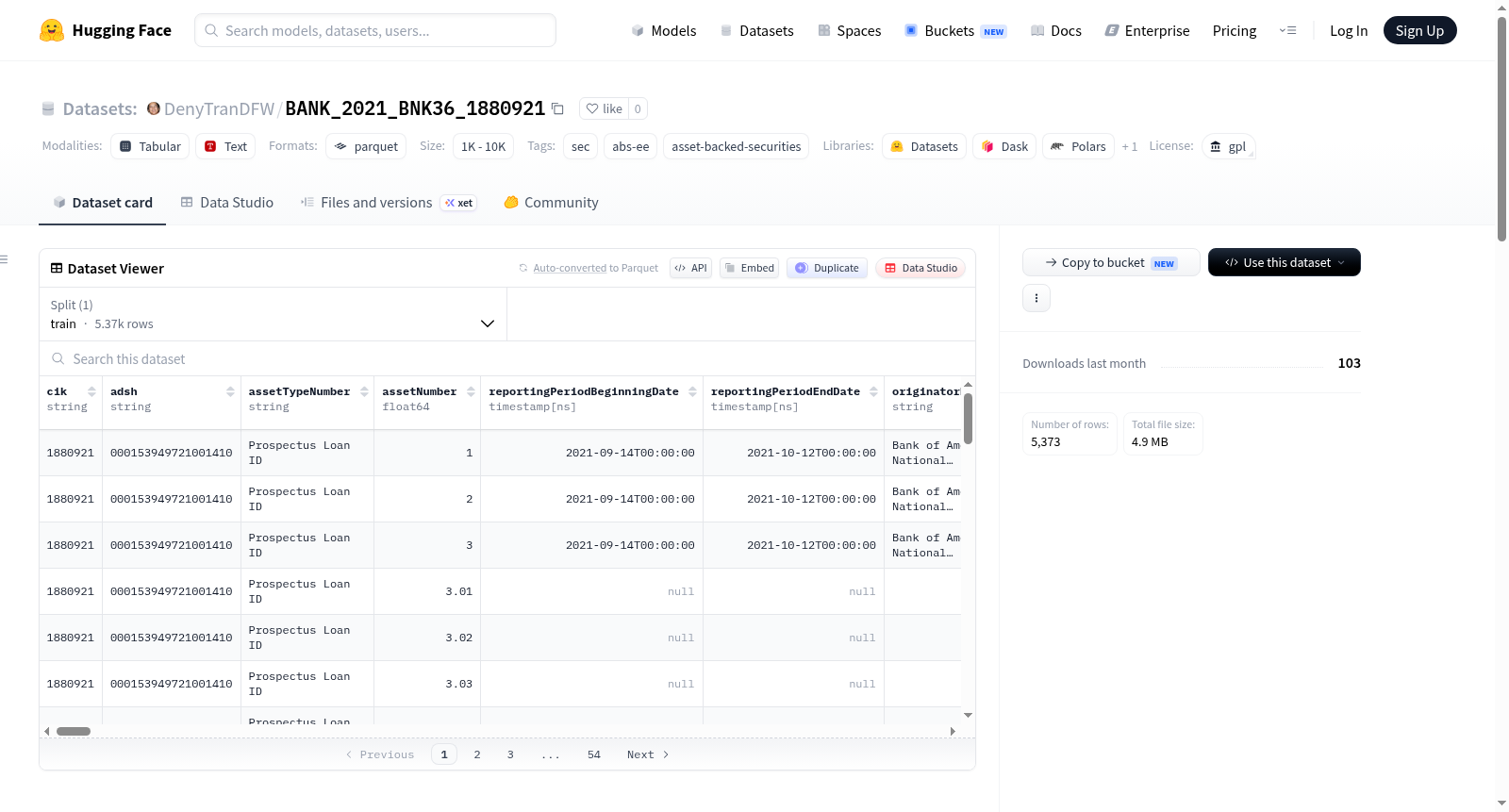Open the Use this dataset dropdown
1509x812 pixels.
1285,262
